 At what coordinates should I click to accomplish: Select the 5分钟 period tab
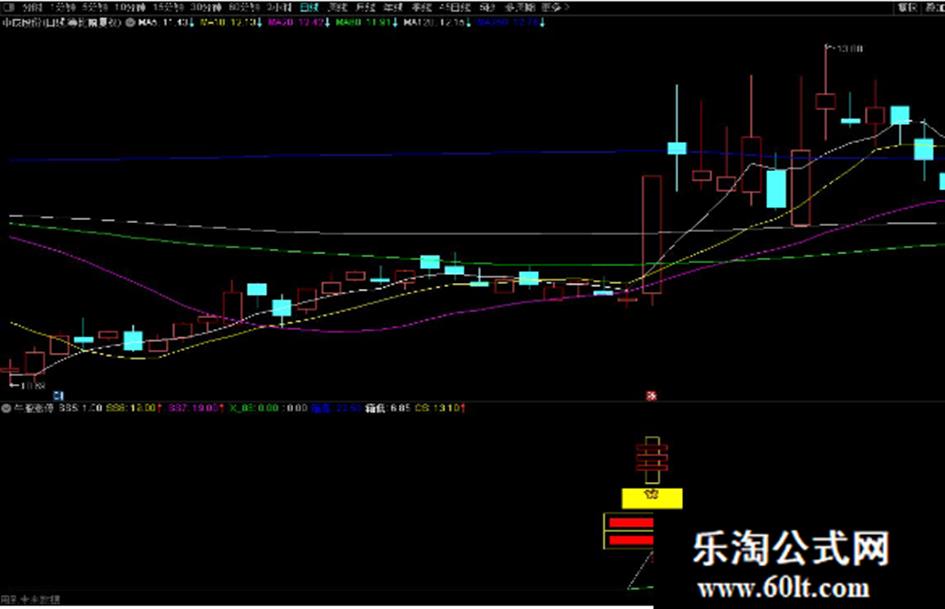click(x=95, y=7)
